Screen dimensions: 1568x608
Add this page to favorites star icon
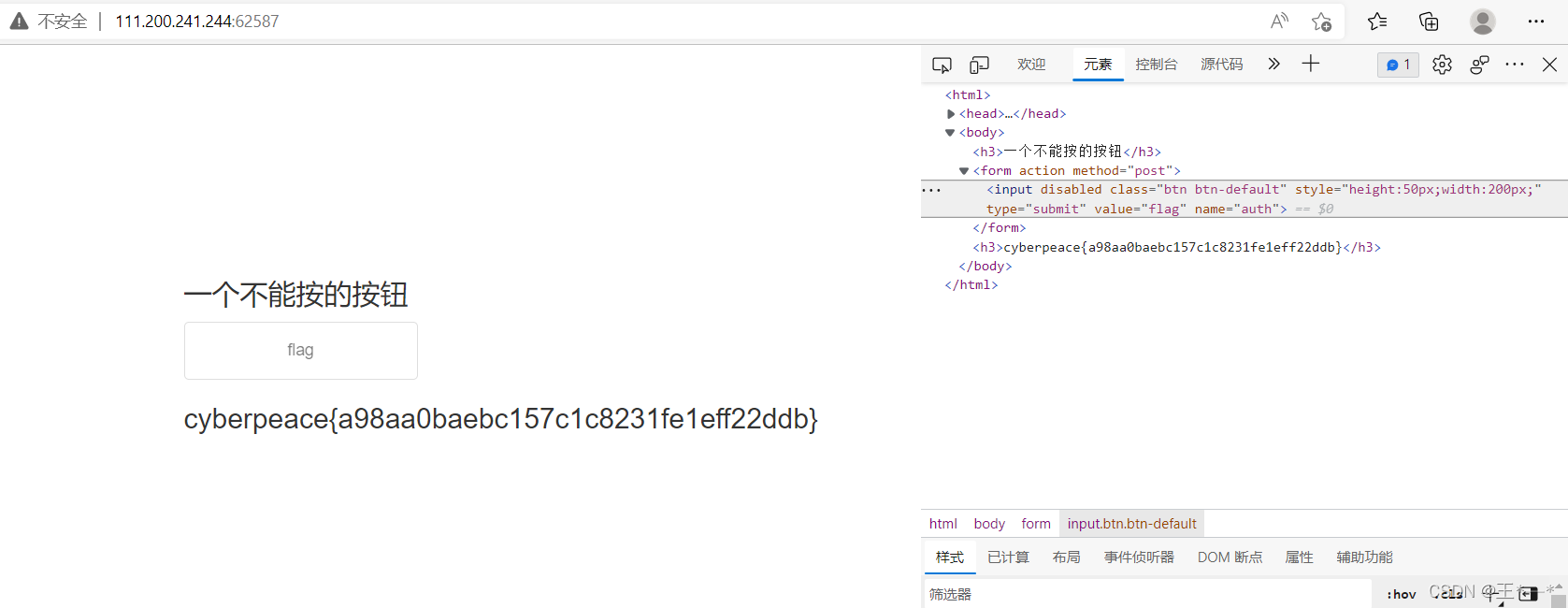click(x=1321, y=22)
